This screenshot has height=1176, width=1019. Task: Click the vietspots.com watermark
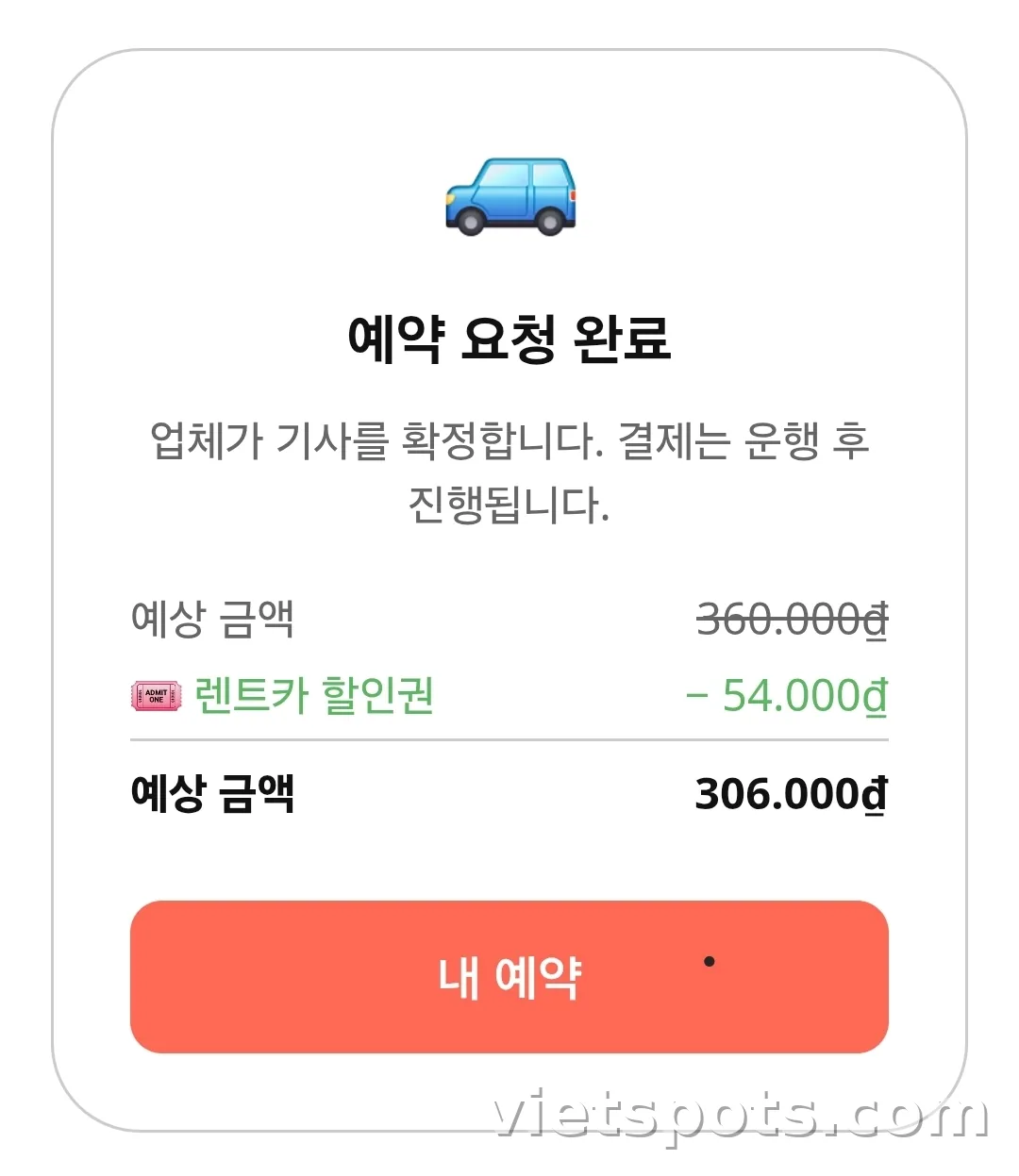pos(742,1118)
